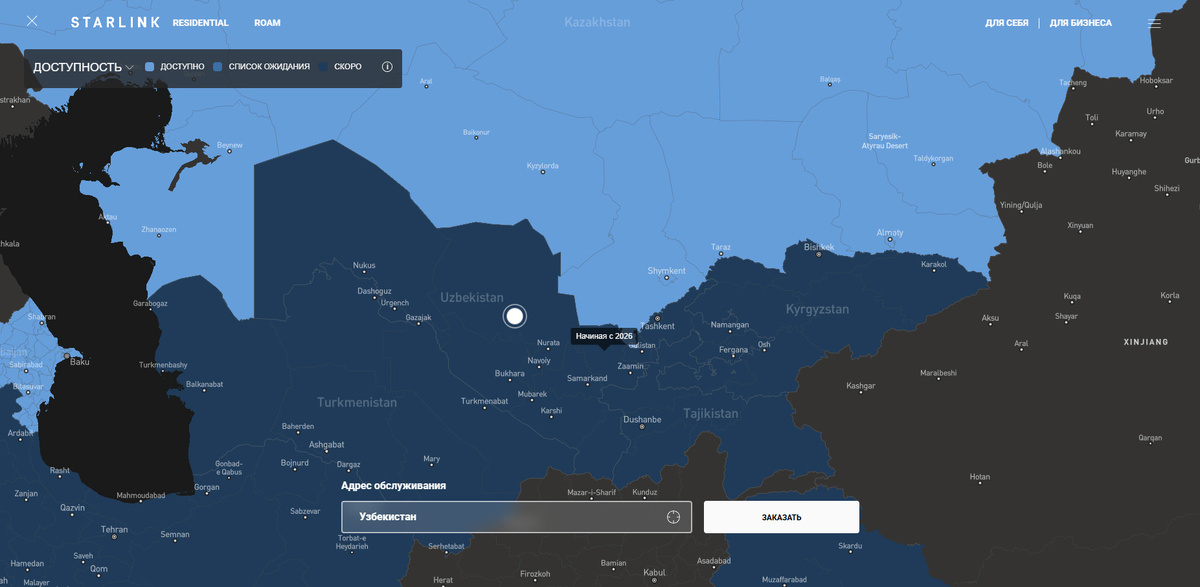Click the Начиная с 2026 tooltip
1200x587 pixels.
604,336
